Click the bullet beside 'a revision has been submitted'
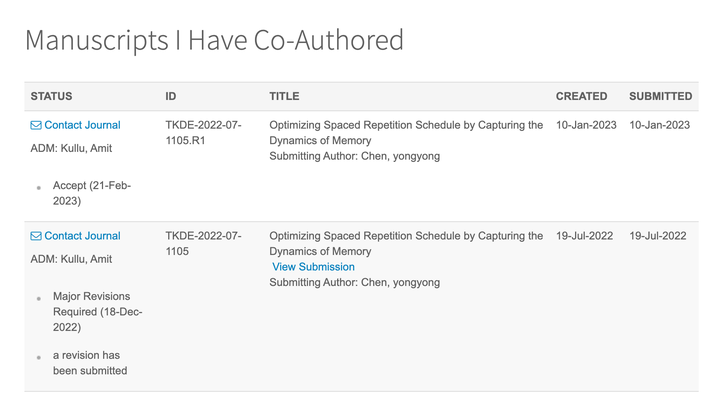This screenshot has width=720, height=403. [39, 357]
